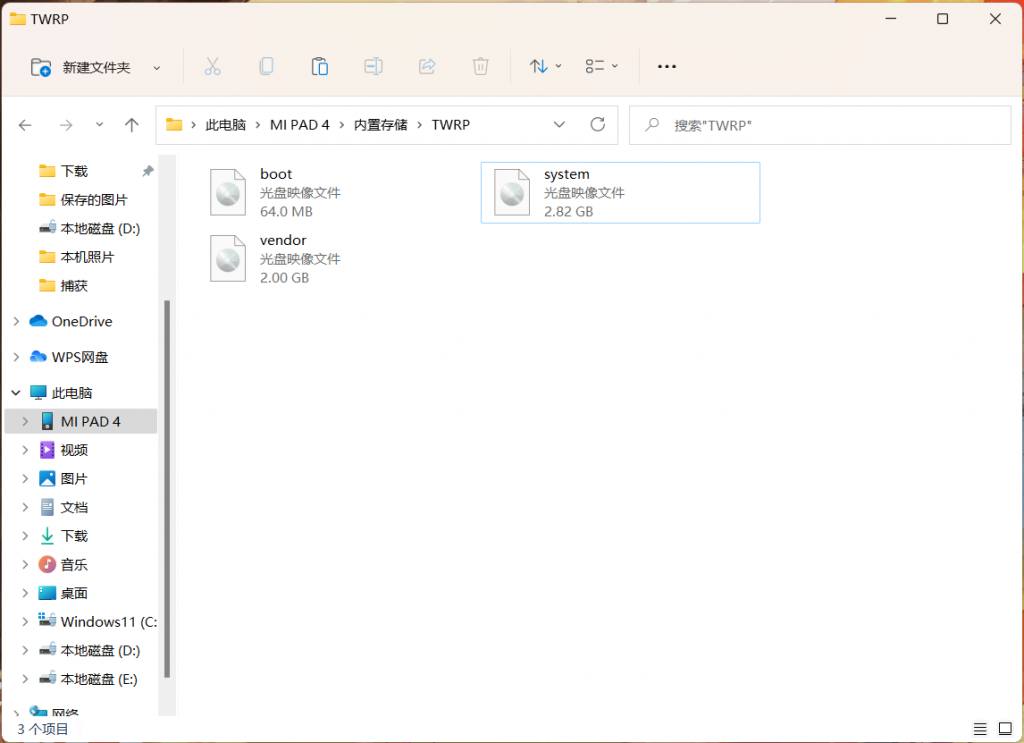Image resolution: width=1024 pixels, height=743 pixels.
Task: Click the Paste clipboard icon
Action: point(320,66)
